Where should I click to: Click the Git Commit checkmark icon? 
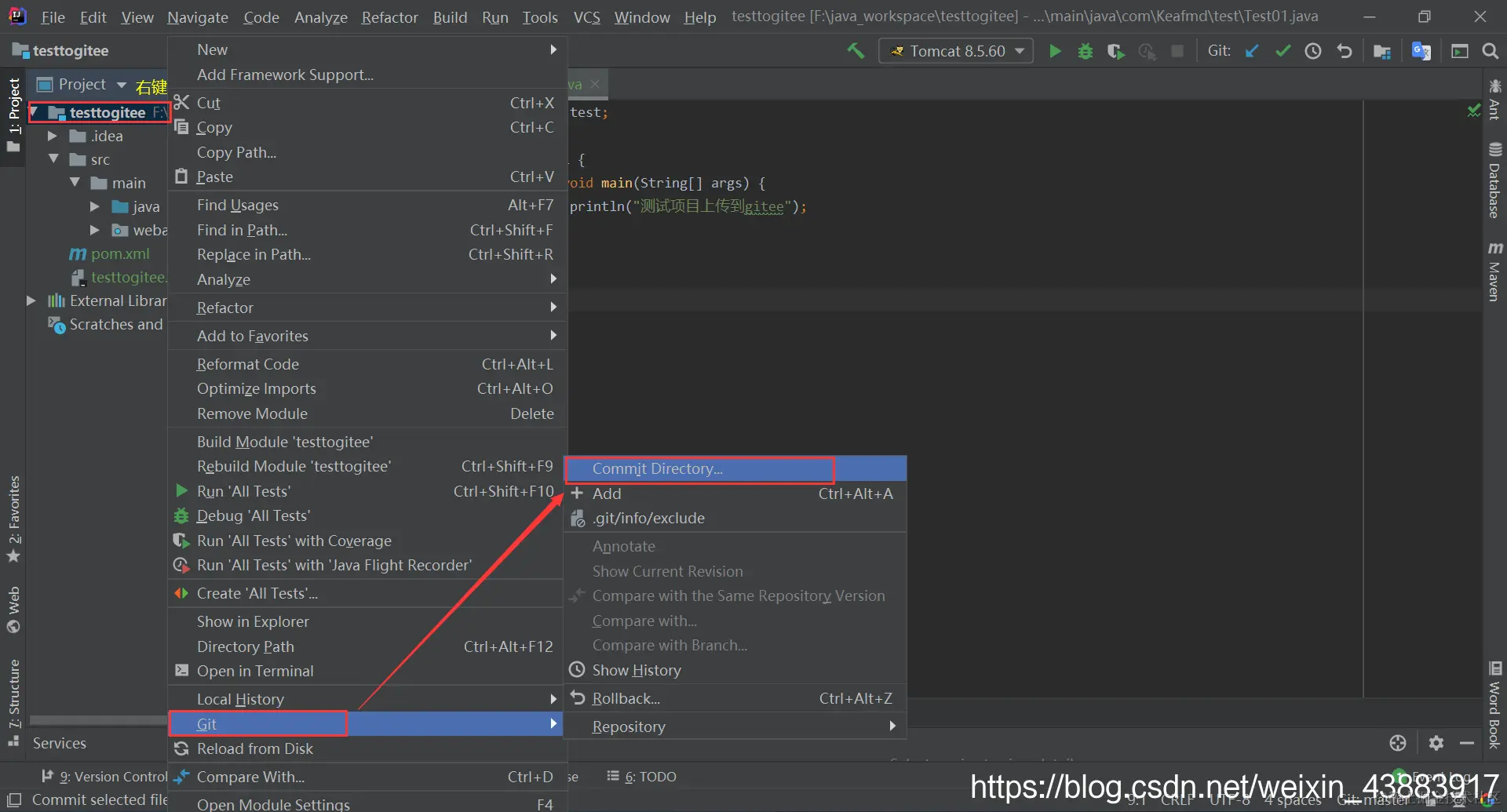click(1283, 51)
